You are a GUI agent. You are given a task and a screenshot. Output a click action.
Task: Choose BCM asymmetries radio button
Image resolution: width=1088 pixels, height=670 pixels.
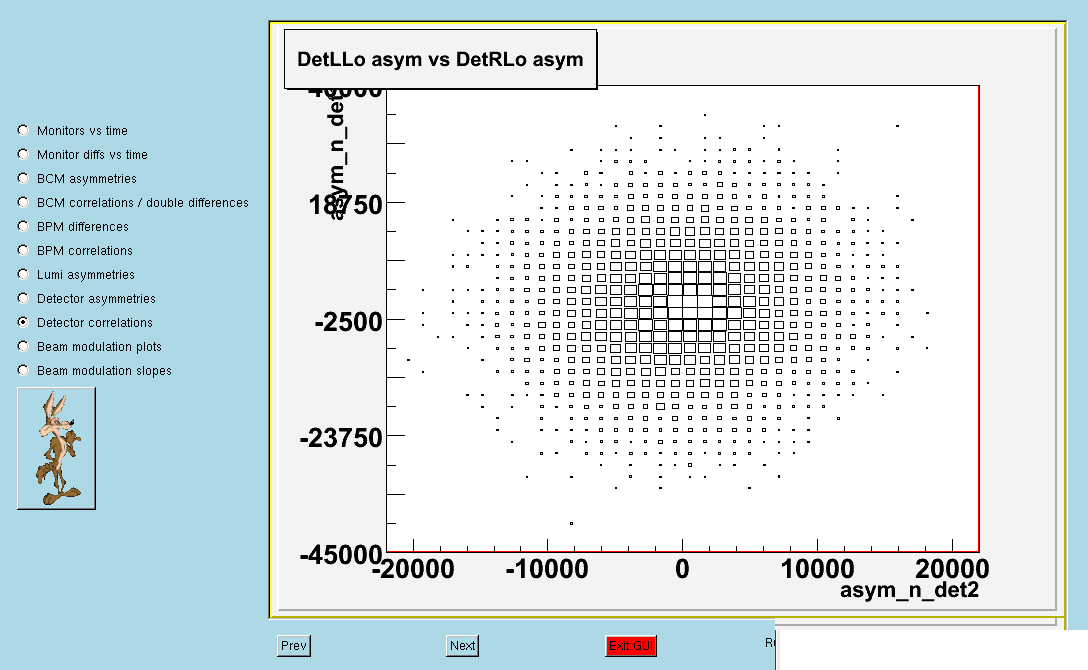(24, 178)
